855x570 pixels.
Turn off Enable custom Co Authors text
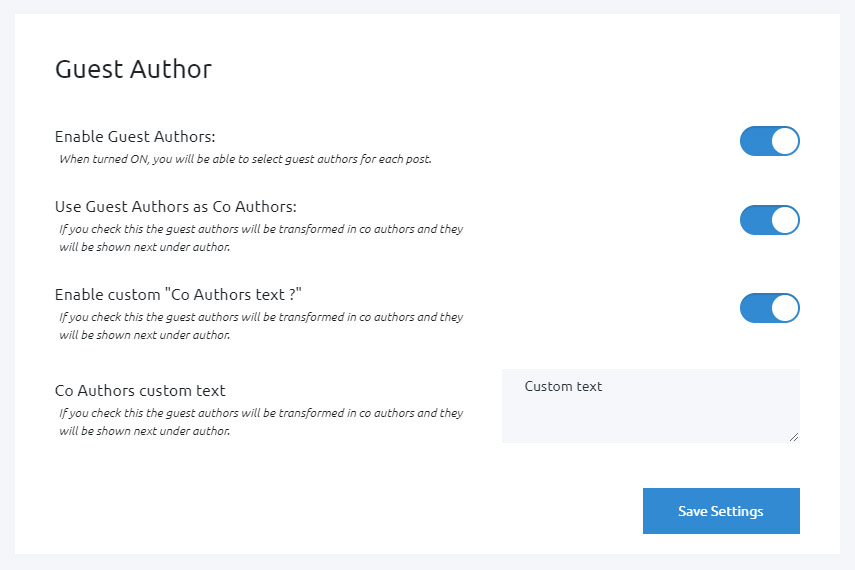click(x=769, y=308)
